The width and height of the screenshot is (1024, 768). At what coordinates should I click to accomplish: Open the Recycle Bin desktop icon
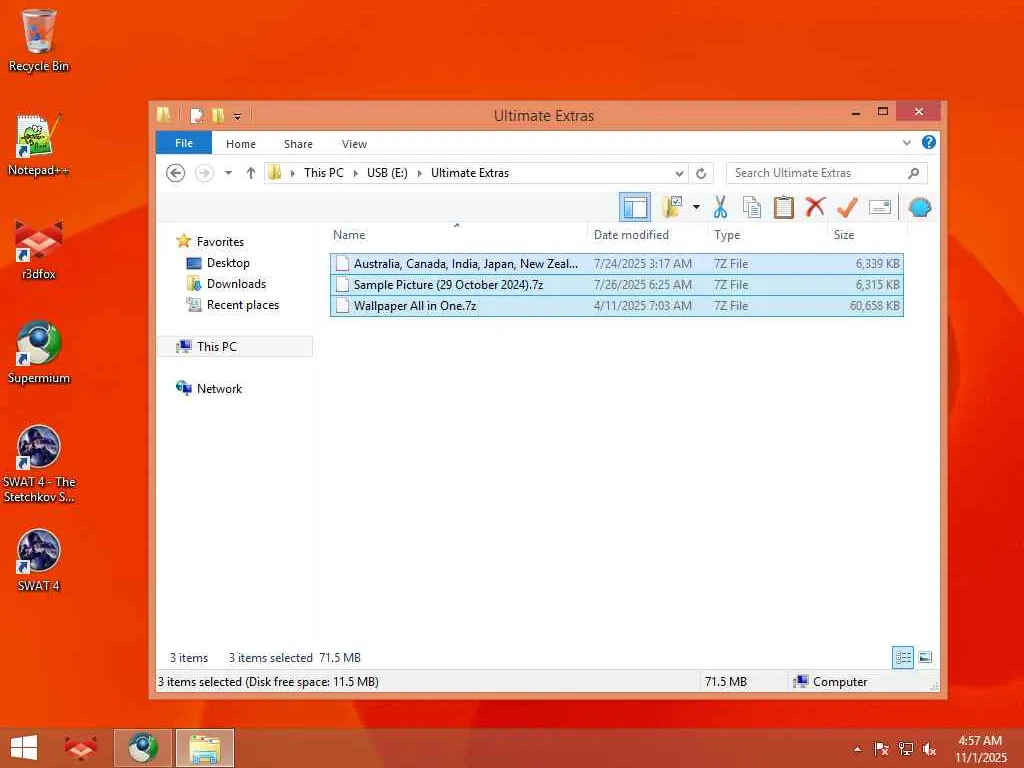(x=39, y=40)
